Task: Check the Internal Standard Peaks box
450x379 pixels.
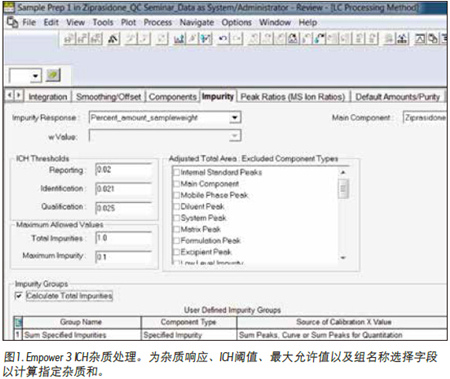Action: point(176,172)
